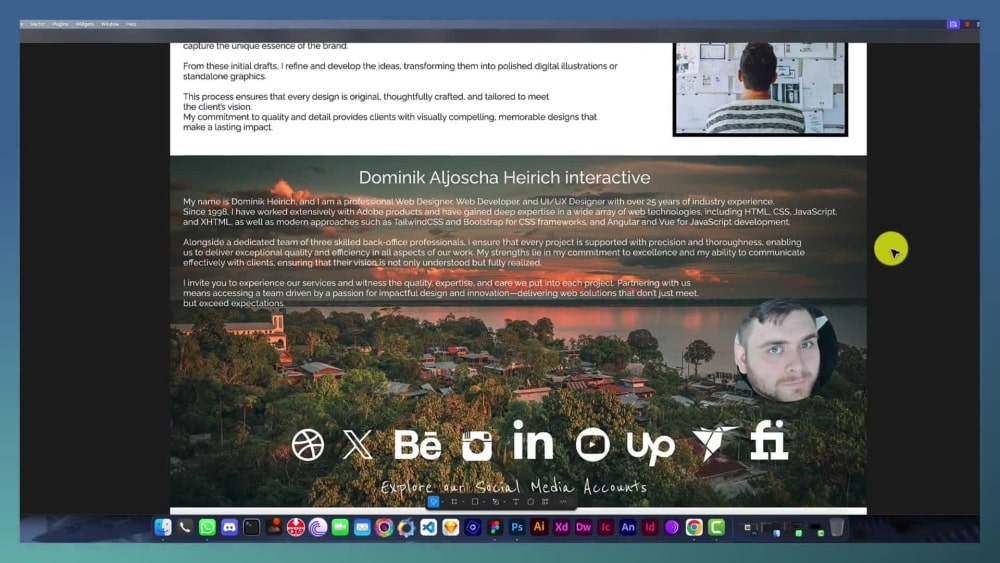This screenshot has width=1000, height=563.
Task: Open Discord from the dock
Action: [229, 527]
